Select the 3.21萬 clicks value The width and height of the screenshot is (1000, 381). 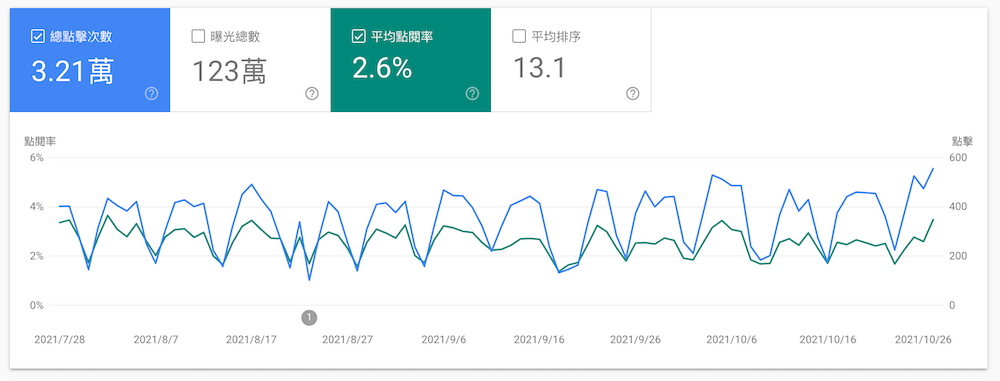tap(72, 71)
